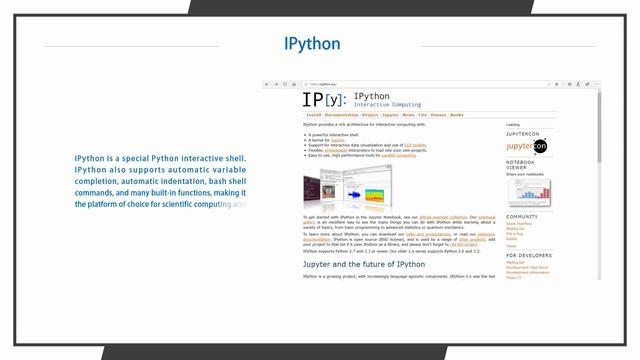Image resolution: width=640 pixels, height=360 pixels.
Task: Click the browser Refresh icon
Action: 285,84
